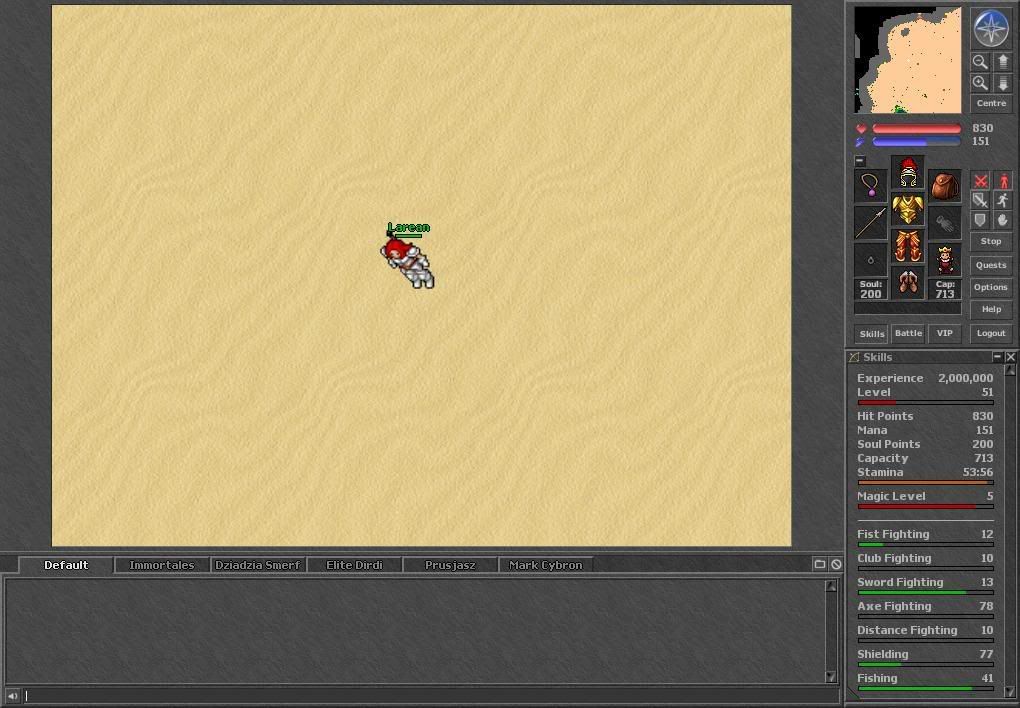Click the blue mana icon

(x=861, y=141)
